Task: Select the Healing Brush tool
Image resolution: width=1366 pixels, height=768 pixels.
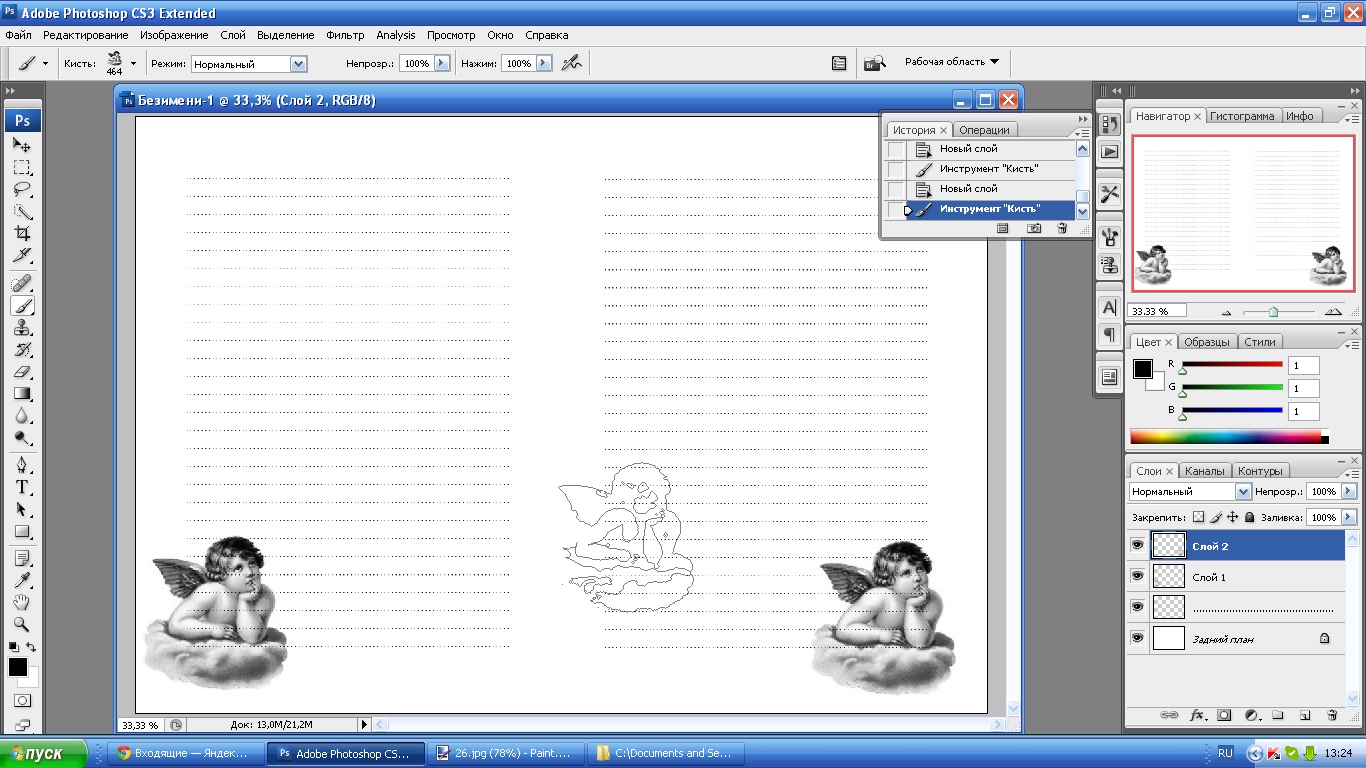Action: click(22, 283)
